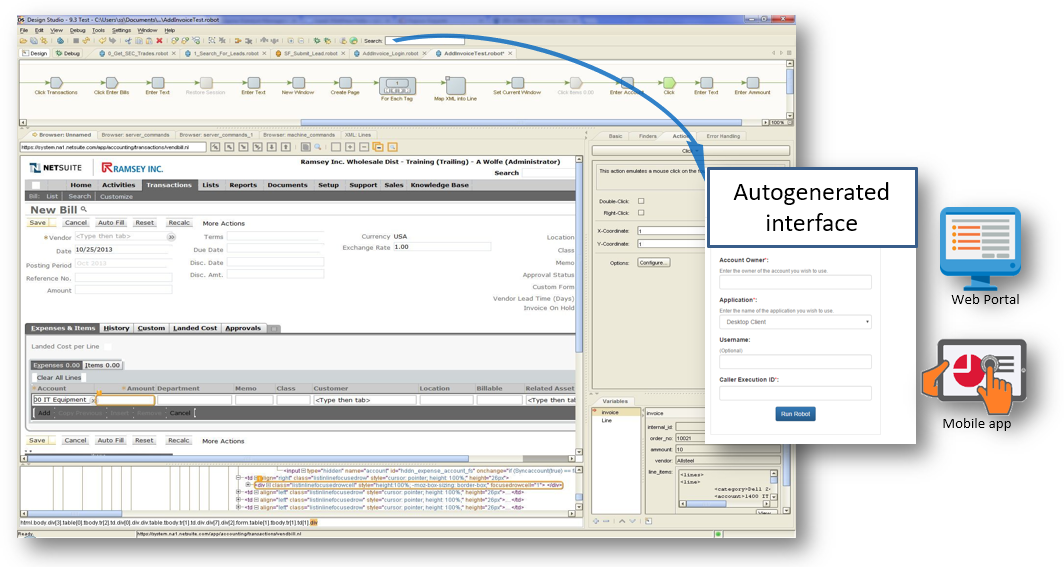Image resolution: width=1064 pixels, height=567 pixels.
Task: Open the Landed Cost subtab
Action: [195, 328]
